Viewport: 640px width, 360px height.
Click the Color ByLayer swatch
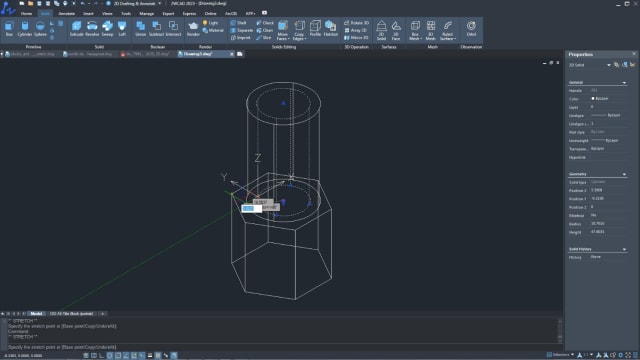[593, 99]
